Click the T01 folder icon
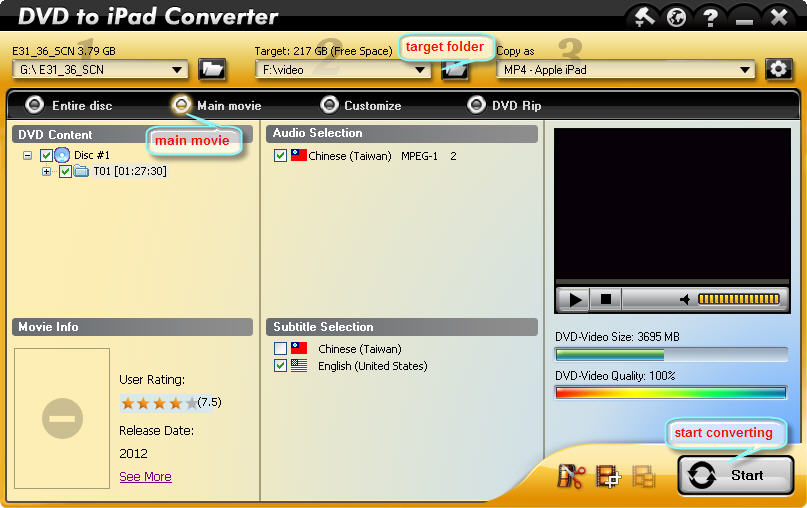 81,171
